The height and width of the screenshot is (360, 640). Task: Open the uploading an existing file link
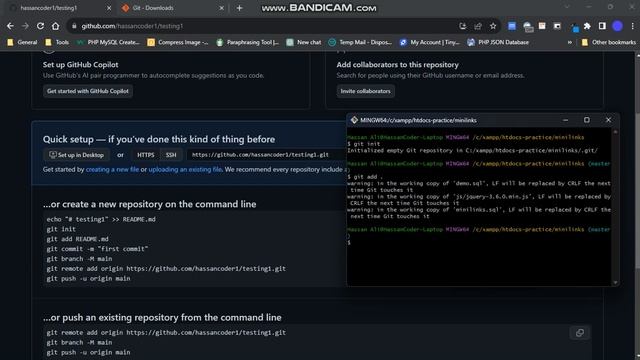point(185,169)
